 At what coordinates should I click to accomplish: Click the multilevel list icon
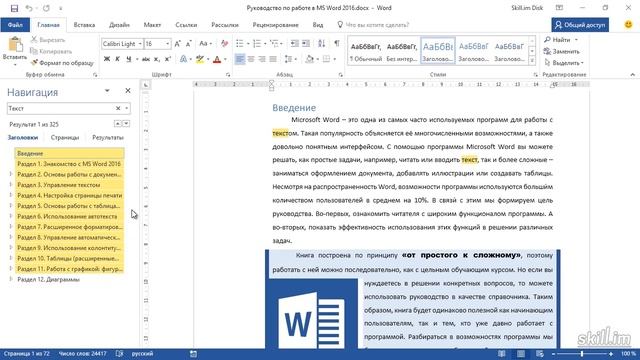tap(274, 43)
